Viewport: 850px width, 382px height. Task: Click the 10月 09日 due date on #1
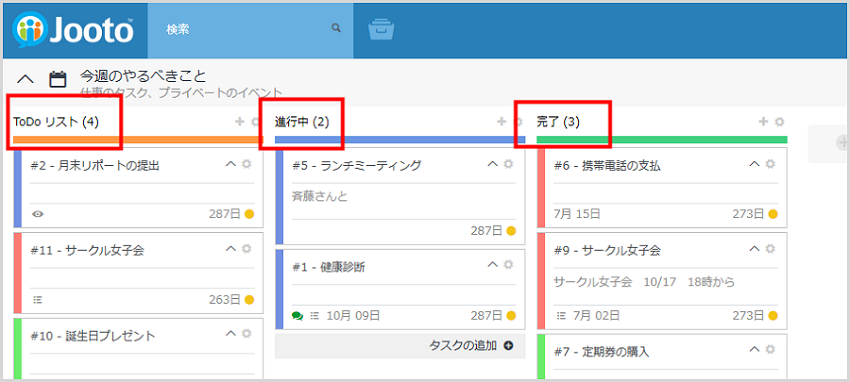coord(353,316)
